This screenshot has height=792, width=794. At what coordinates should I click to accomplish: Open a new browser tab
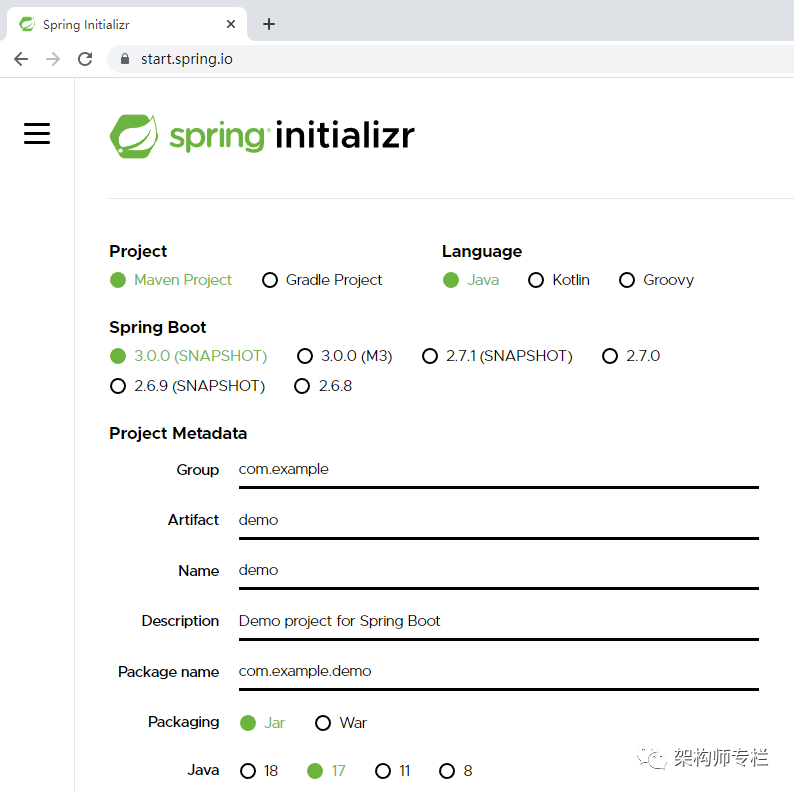[x=269, y=24]
